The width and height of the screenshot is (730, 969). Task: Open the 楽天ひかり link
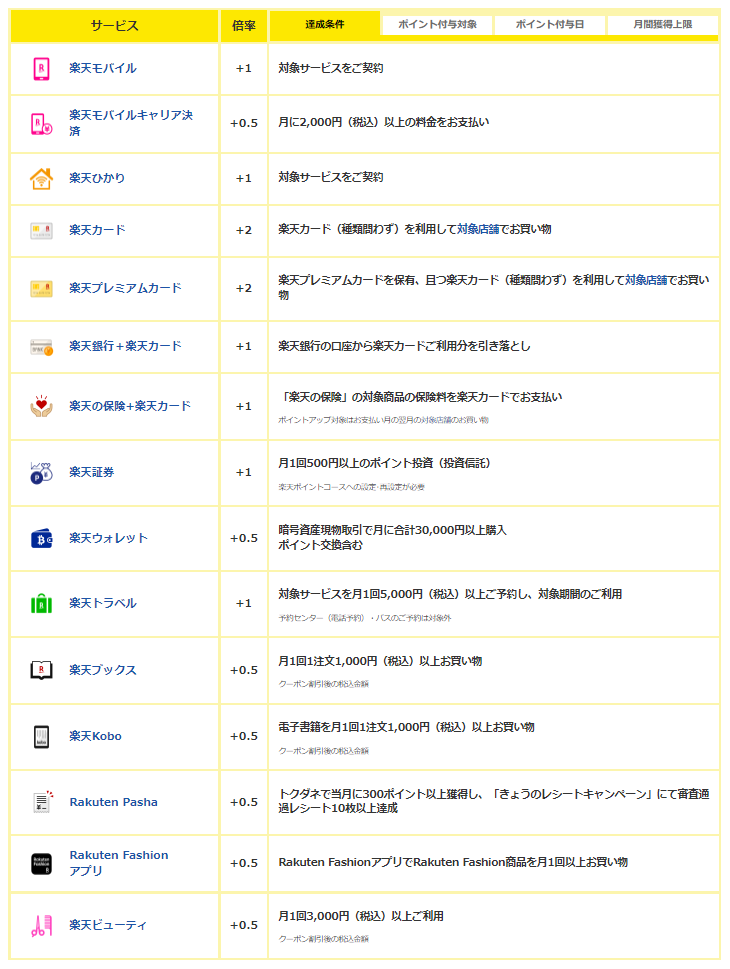coord(97,178)
